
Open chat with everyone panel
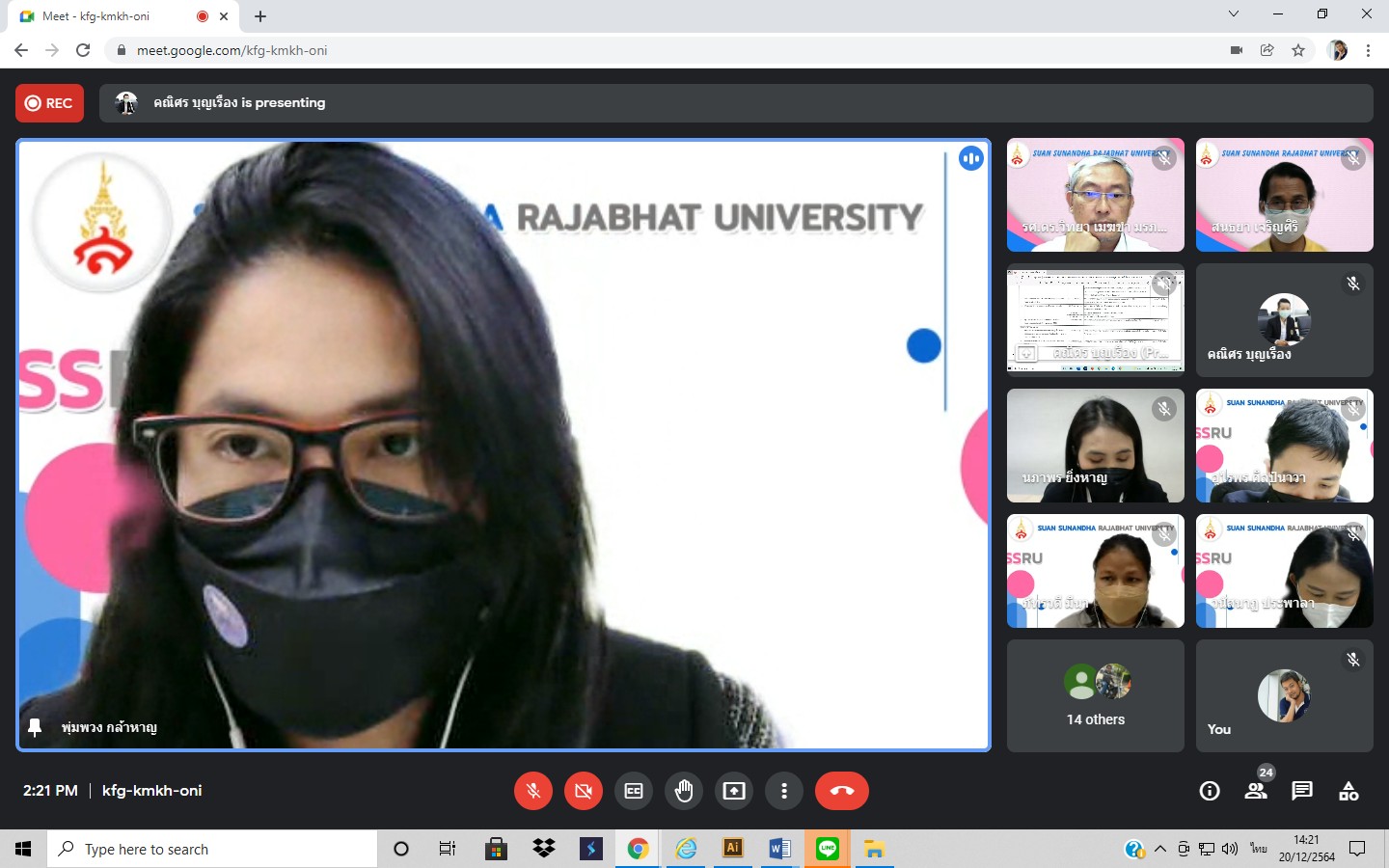(1302, 791)
